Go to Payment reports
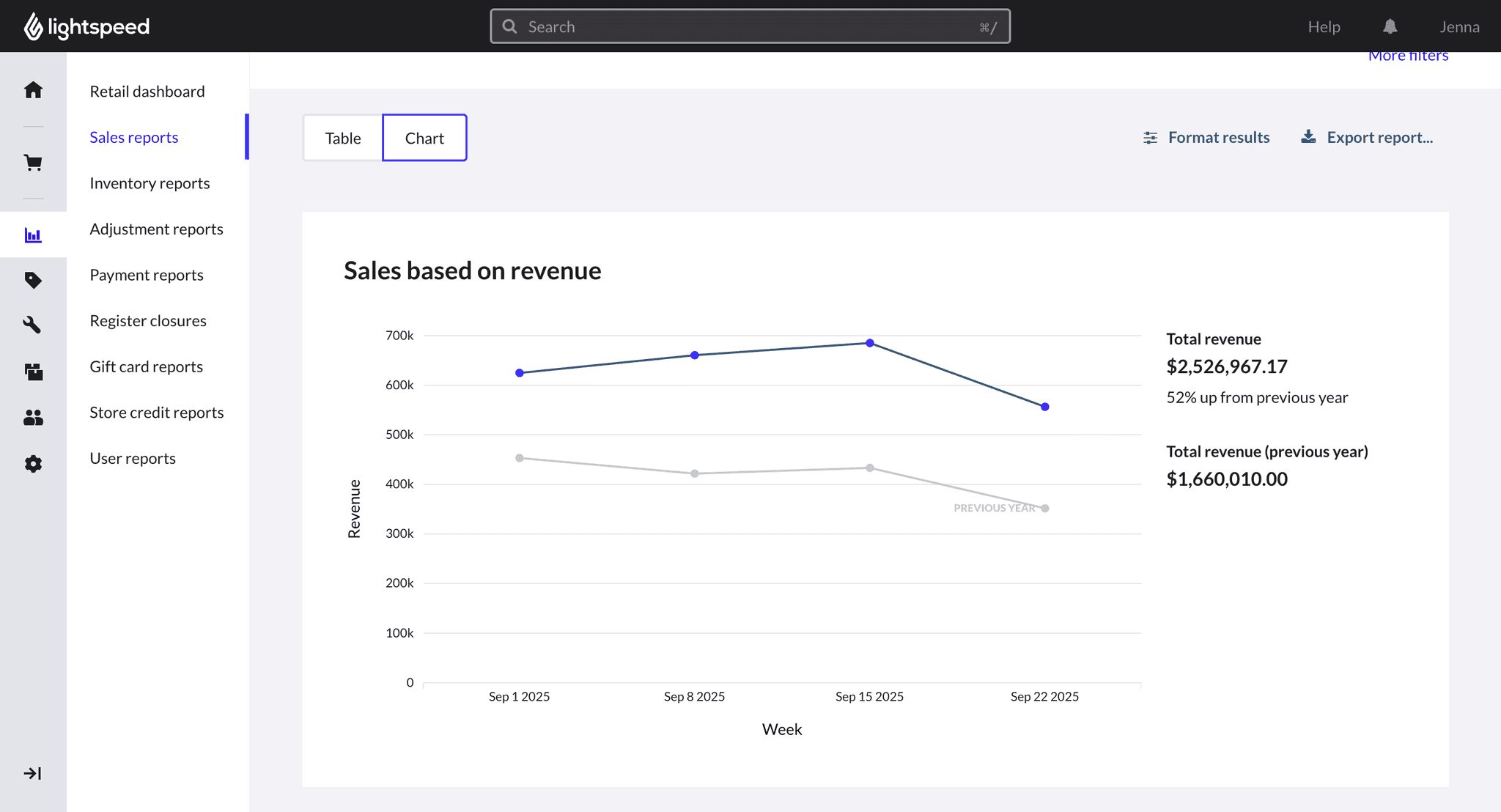 point(147,275)
